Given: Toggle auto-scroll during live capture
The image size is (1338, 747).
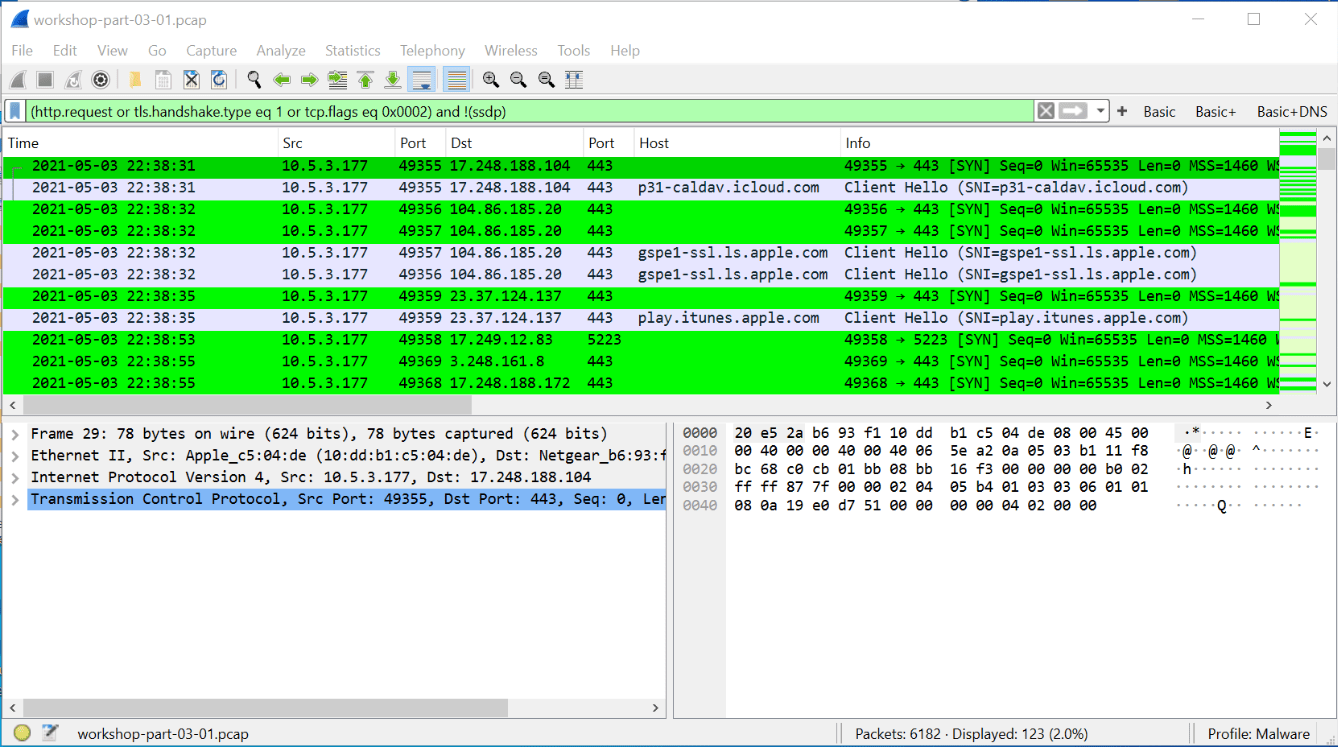Looking at the screenshot, I should pos(421,80).
